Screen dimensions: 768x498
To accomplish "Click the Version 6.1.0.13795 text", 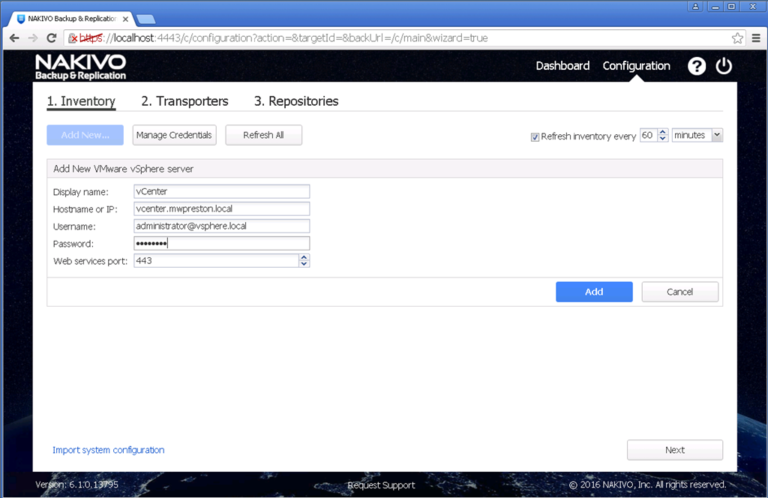I will [76, 485].
